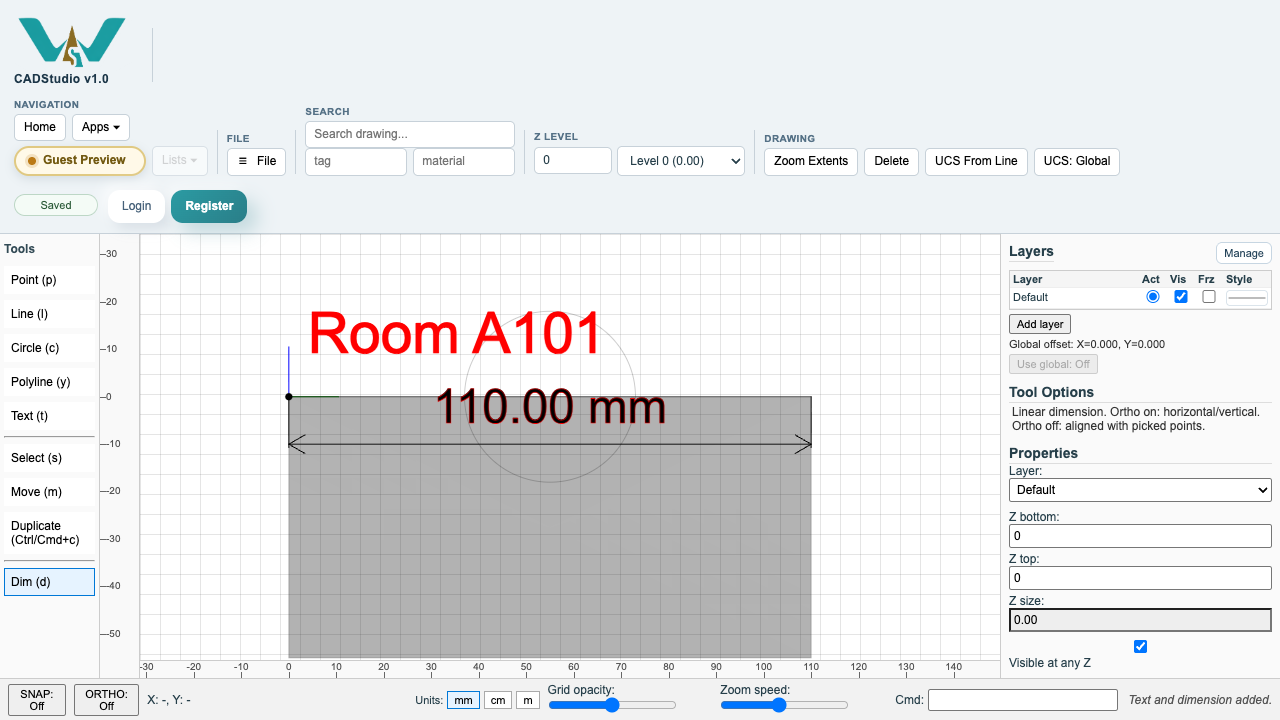Open the Properties Layer dropdown
This screenshot has height=720, width=1280.
tap(1140, 490)
